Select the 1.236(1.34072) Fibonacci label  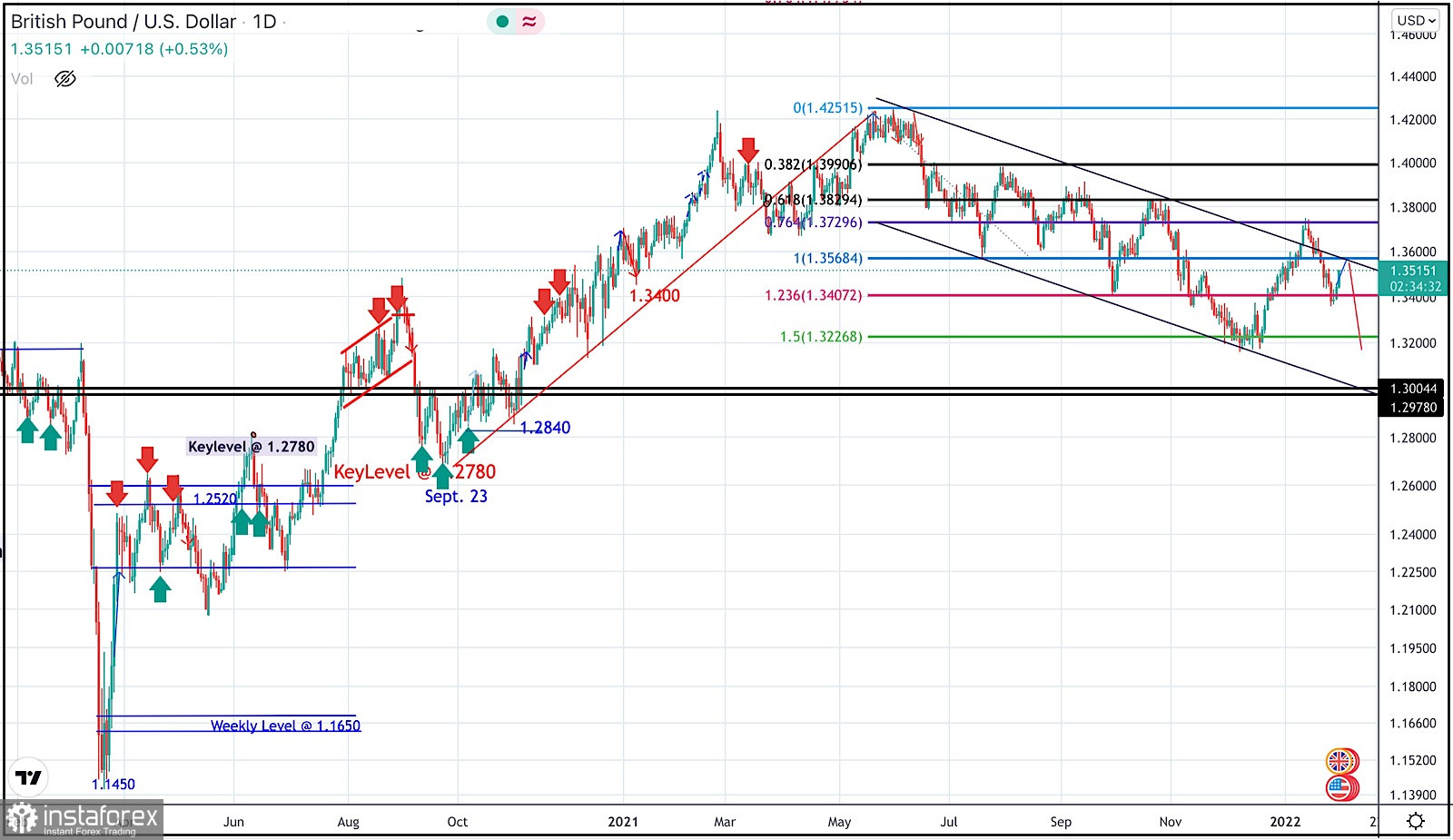tap(813, 295)
